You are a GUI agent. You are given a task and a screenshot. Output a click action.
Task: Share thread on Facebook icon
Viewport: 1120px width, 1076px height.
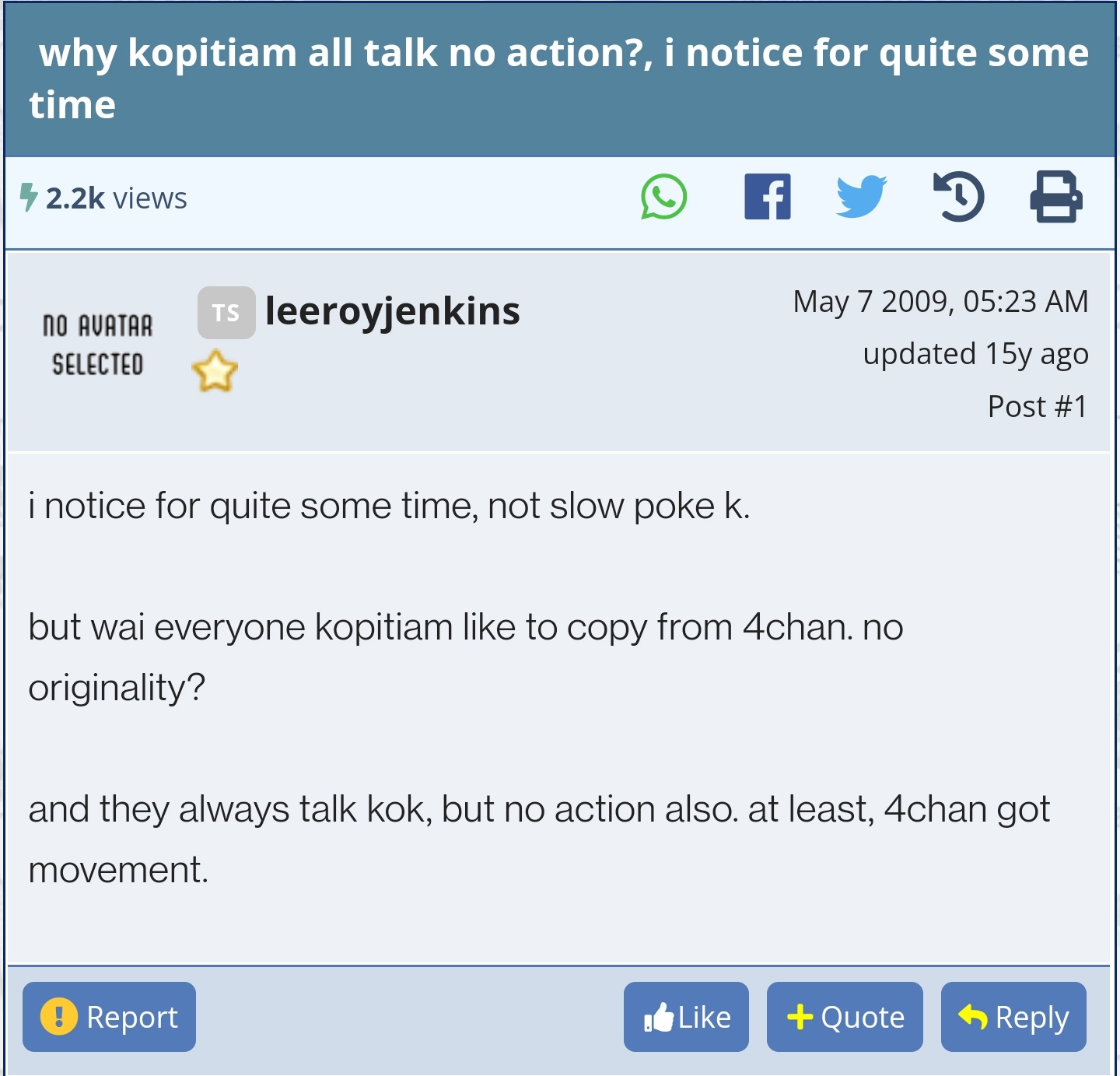pyautogui.click(x=767, y=197)
